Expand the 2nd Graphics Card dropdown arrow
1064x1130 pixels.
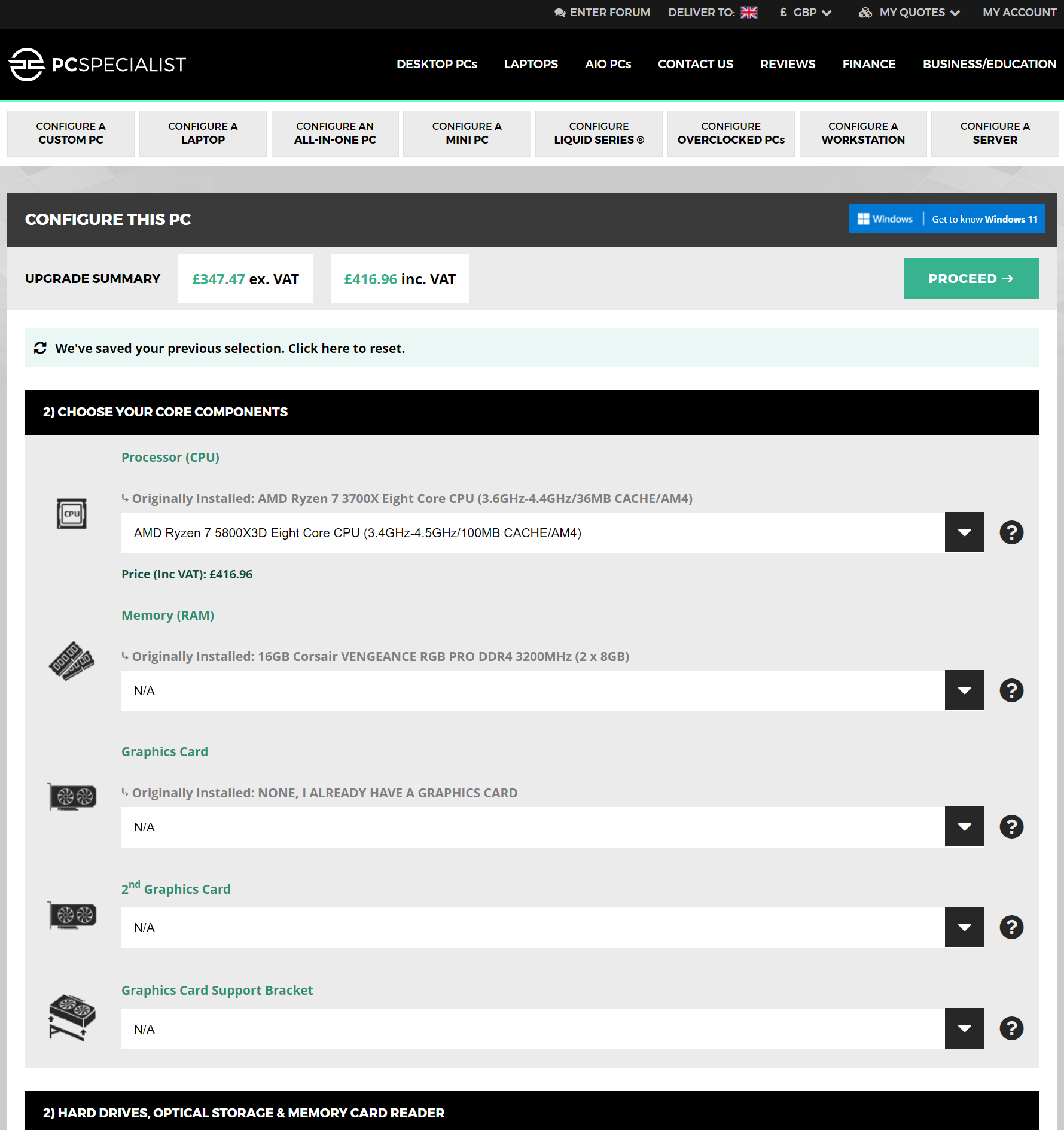coord(964,927)
